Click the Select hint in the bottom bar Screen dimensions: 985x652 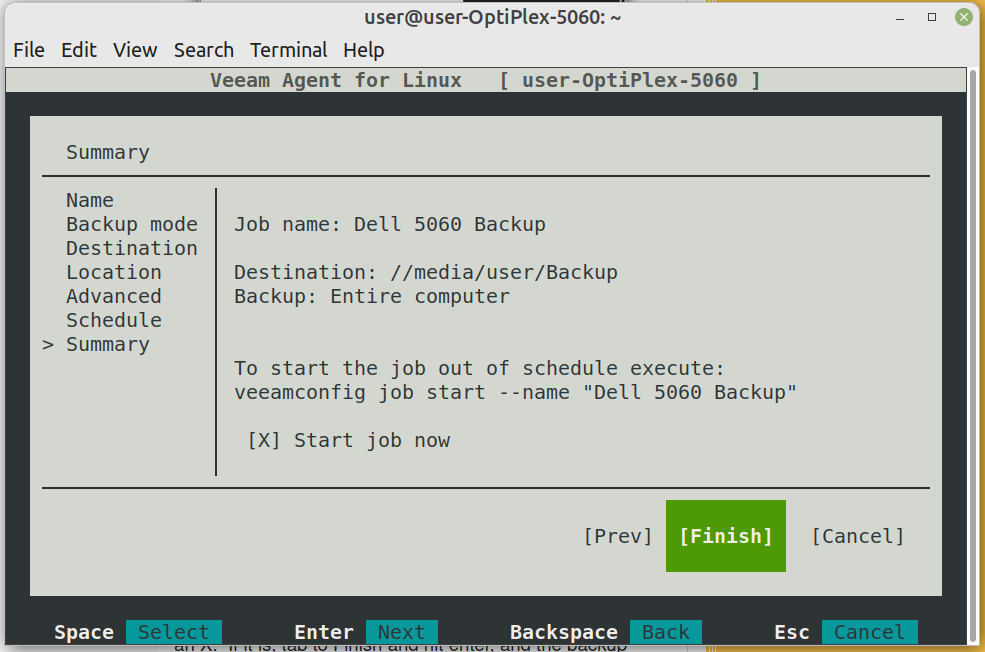(173, 632)
